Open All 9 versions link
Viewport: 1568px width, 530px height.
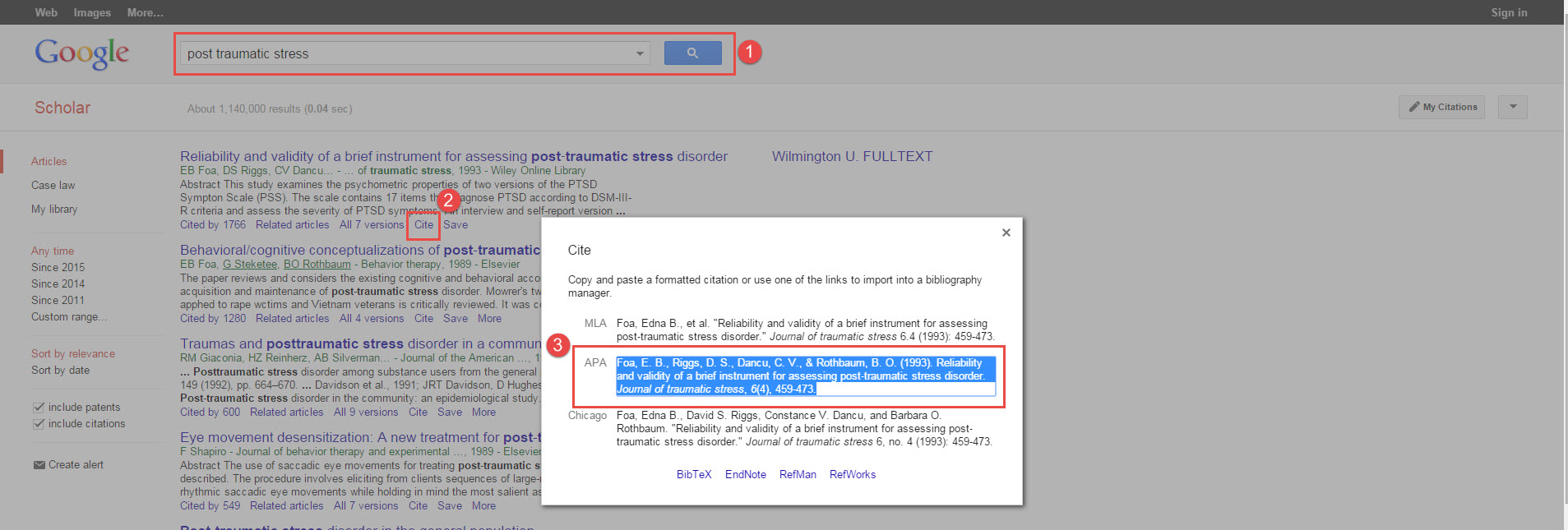click(x=366, y=412)
